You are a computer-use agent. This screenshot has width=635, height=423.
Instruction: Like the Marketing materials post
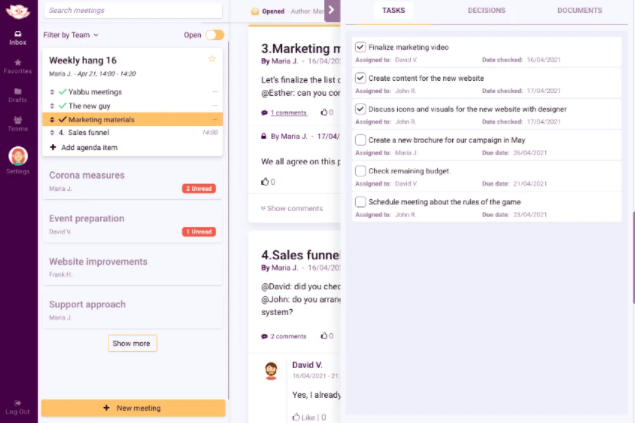coord(324,112)
